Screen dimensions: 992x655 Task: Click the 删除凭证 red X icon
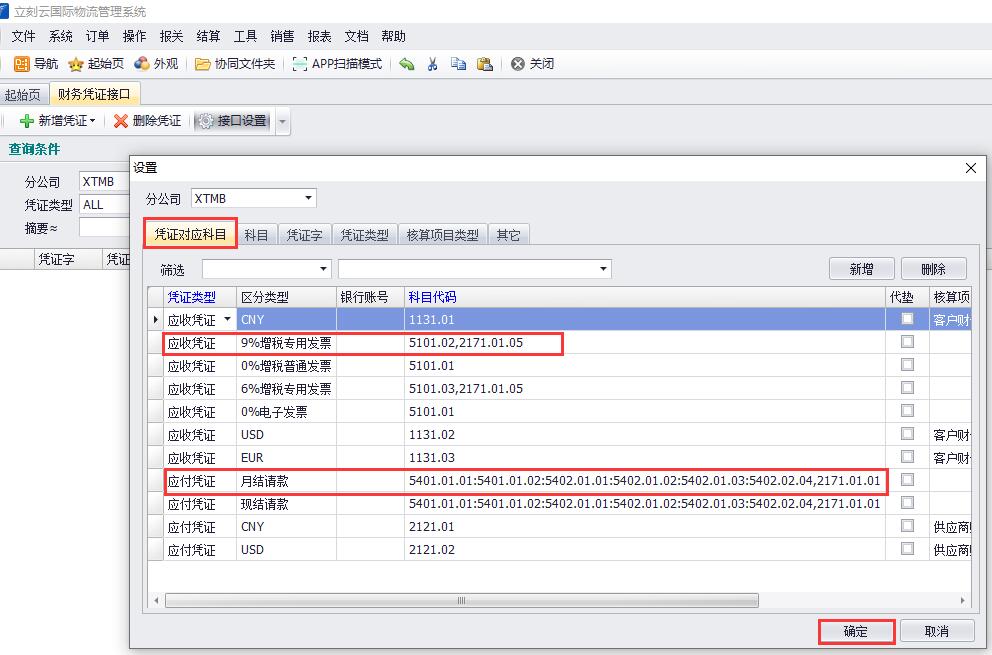121,121
